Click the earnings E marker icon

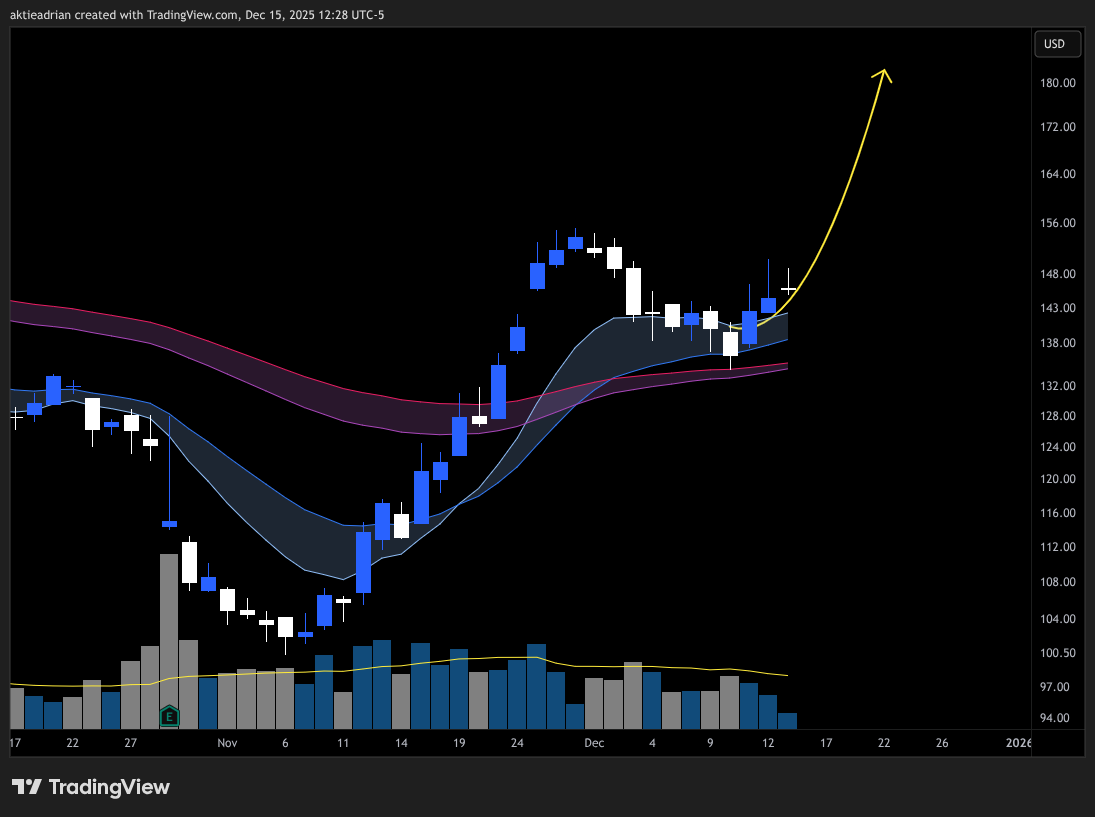[169, 716]
